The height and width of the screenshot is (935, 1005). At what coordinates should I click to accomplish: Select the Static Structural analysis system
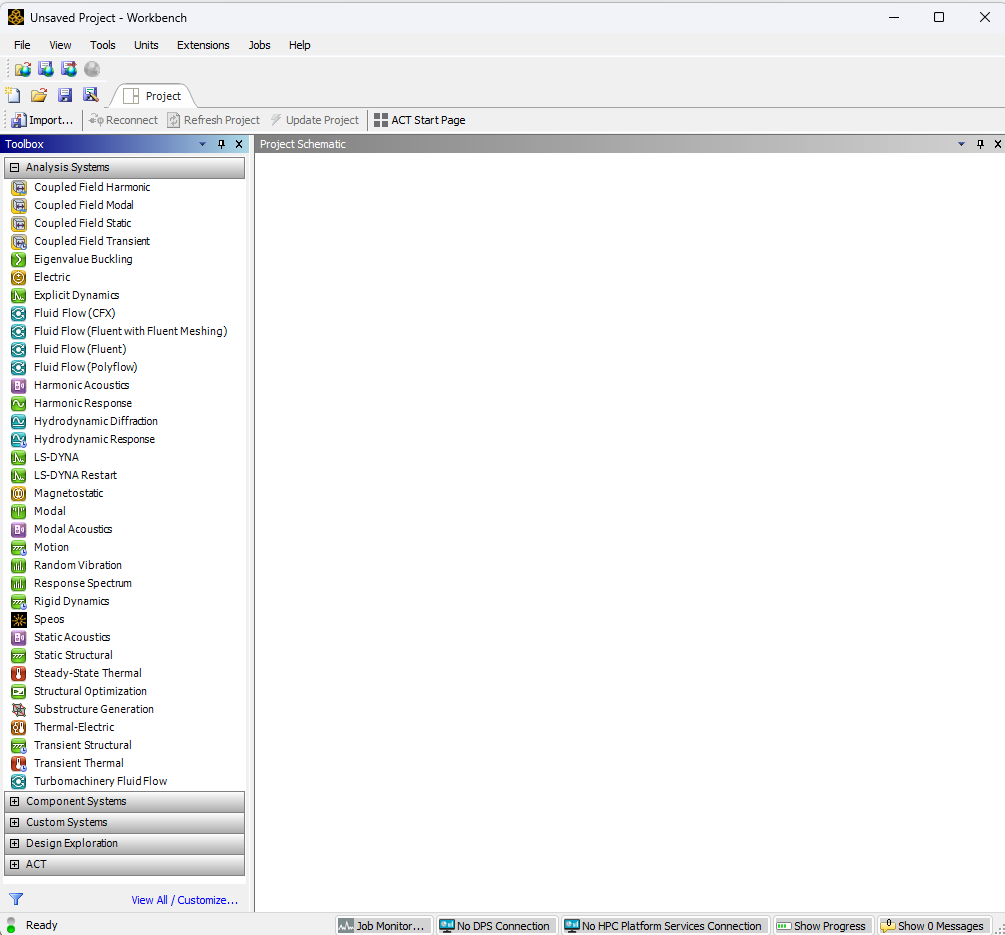[x=73, y=655]
